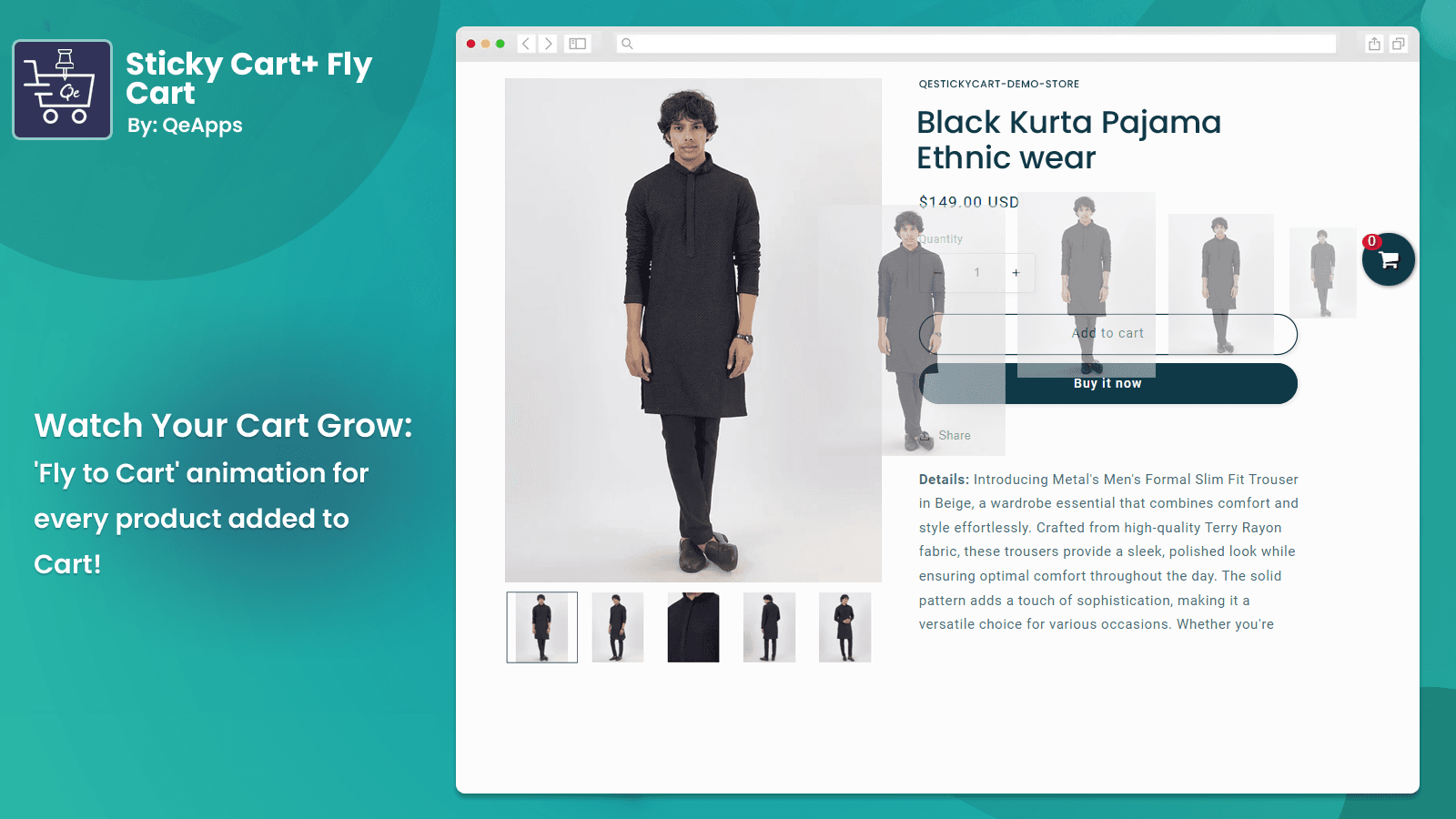The width and height of the screenshot is (1456, 819).
Task: Open the browser tabs overview icon
Action: tap(1399, 44)
